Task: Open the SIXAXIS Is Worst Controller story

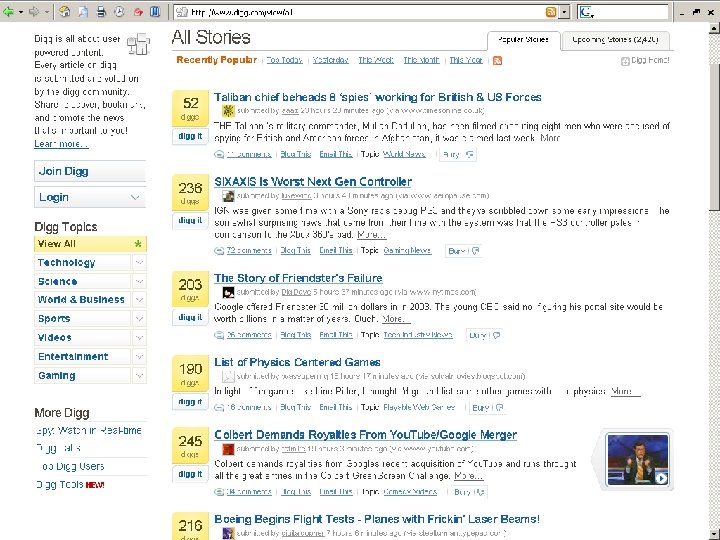Action: pyautogui.click(x=313, y=182)
